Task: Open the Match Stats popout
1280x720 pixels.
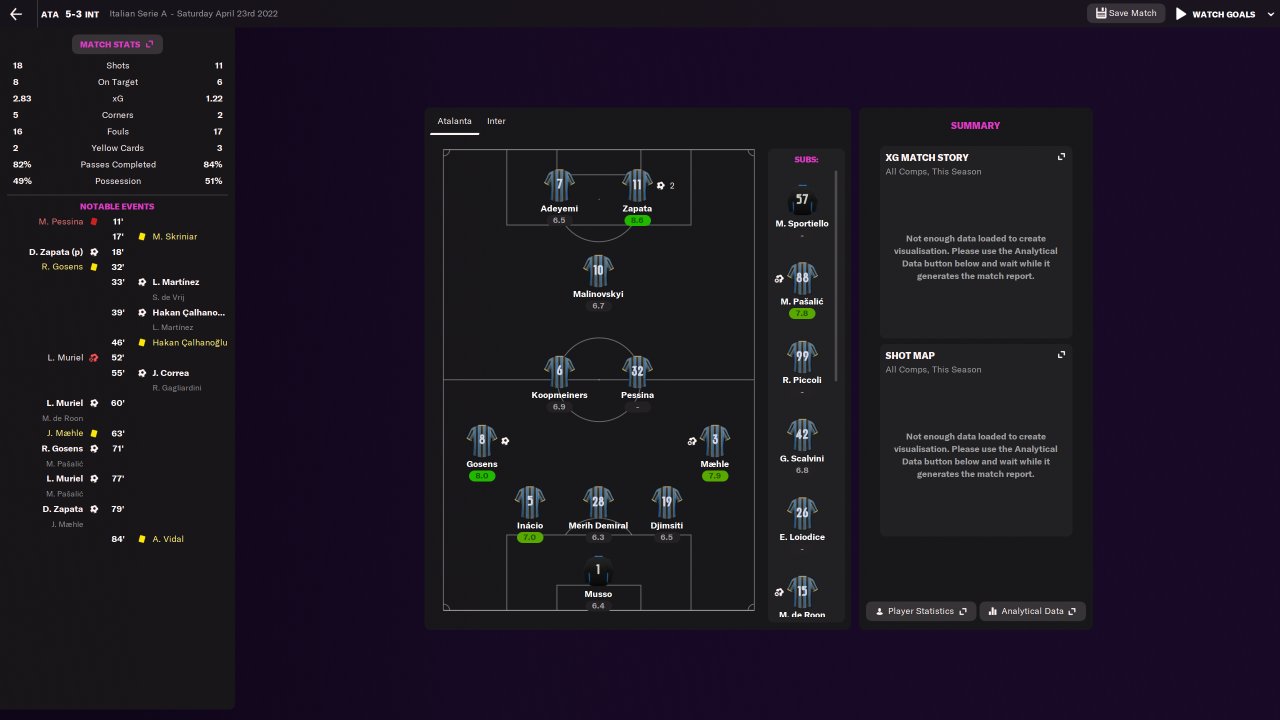Action: click(117, 44)
